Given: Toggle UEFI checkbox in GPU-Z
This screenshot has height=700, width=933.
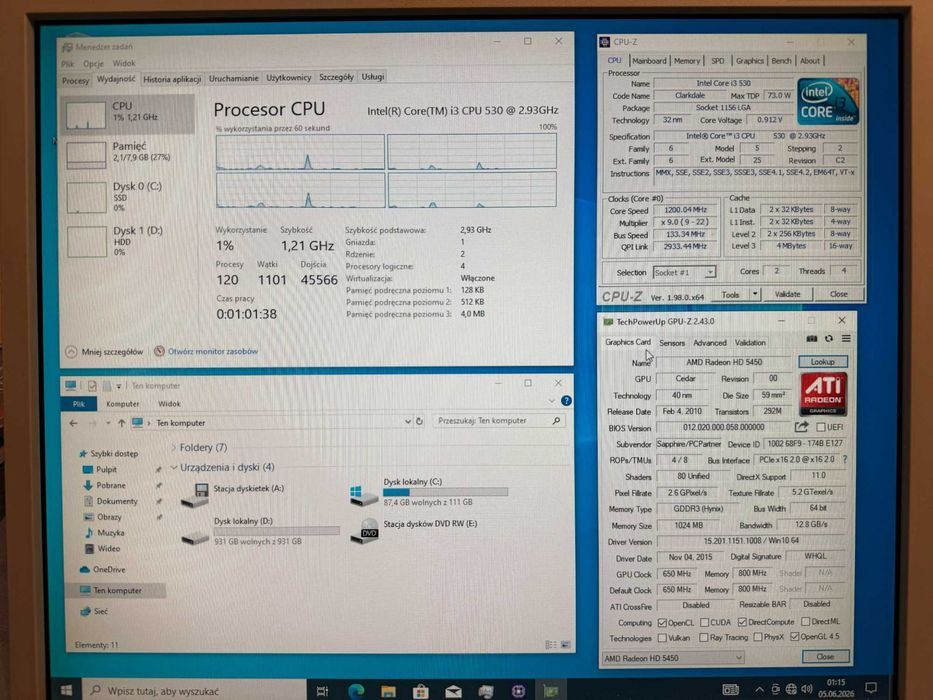Looking at the screenshot, I should pos(821,427).
